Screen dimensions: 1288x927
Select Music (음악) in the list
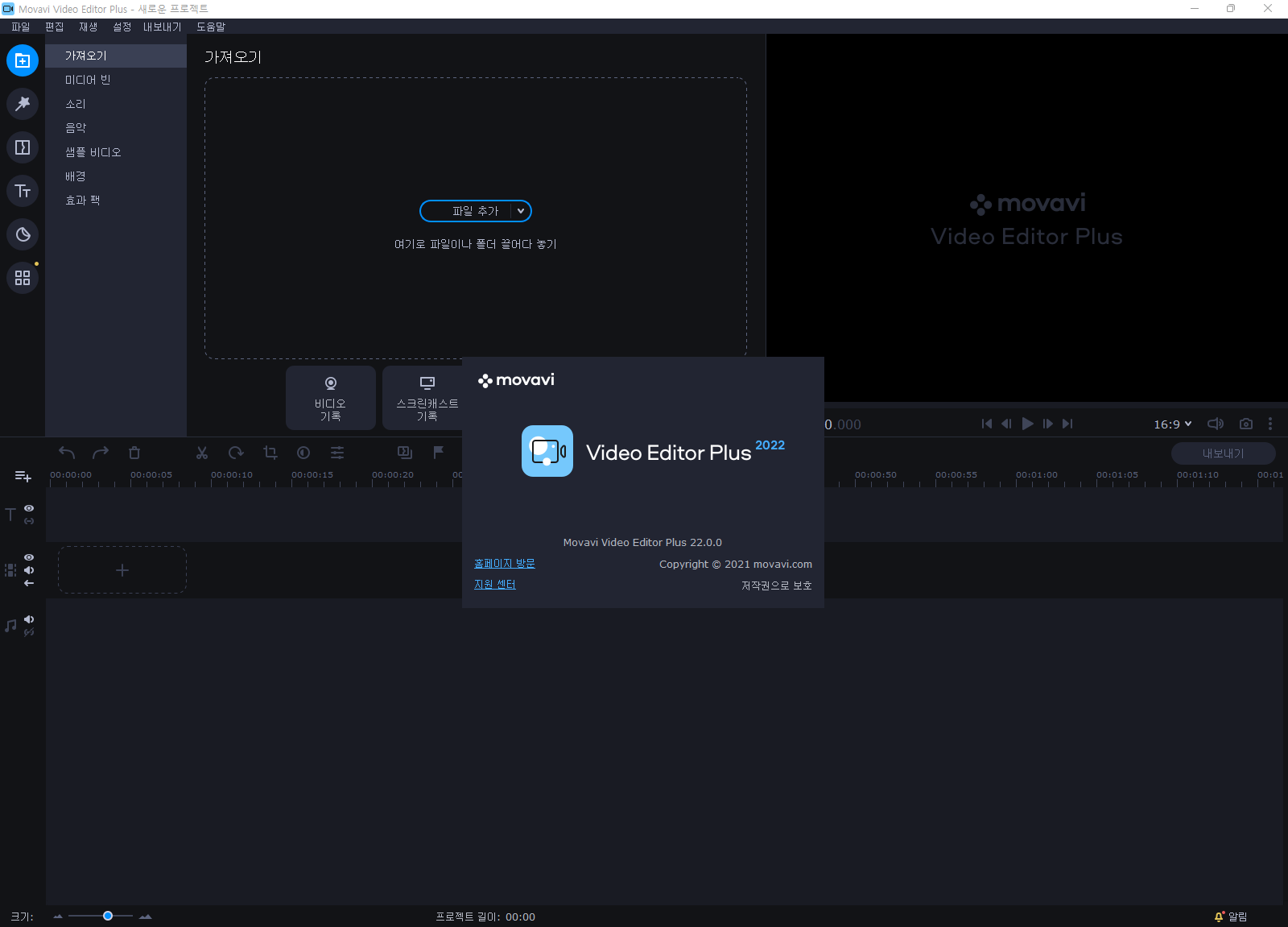coord(116,128)
